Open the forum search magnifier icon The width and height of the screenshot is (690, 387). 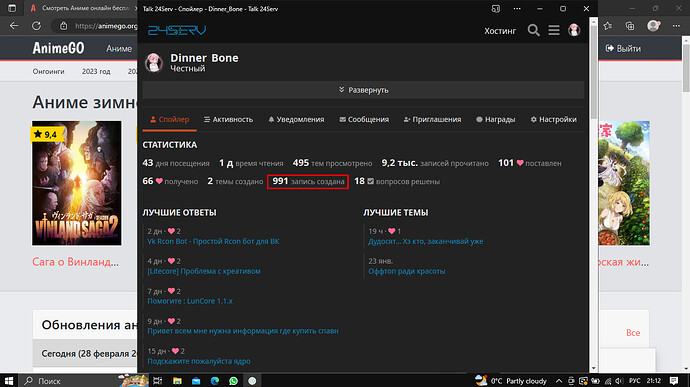coord(533,30)
